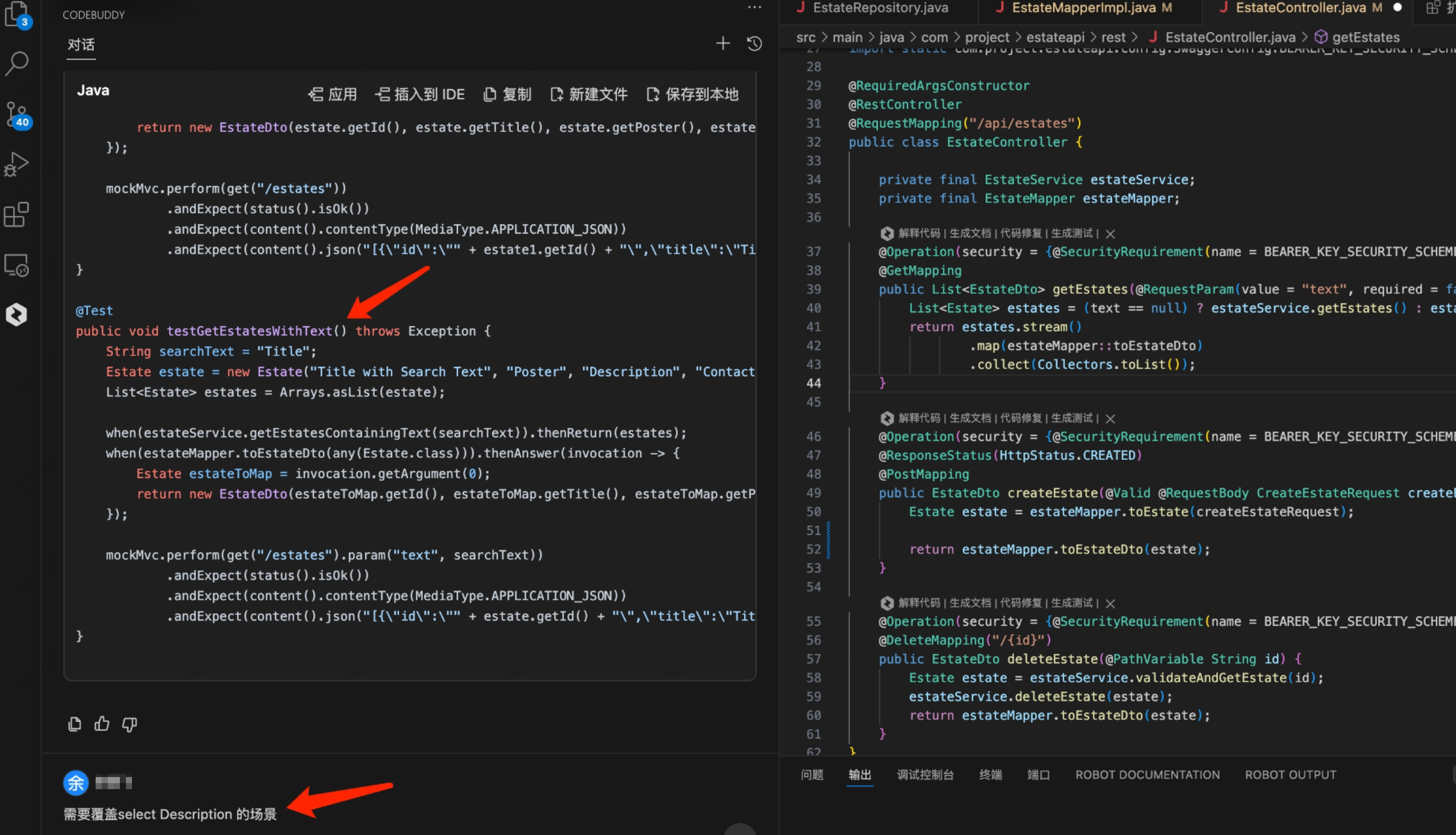The image size is (1456, 835).
Task: Open the Extensions view
Action: click(x=16, y=215)
